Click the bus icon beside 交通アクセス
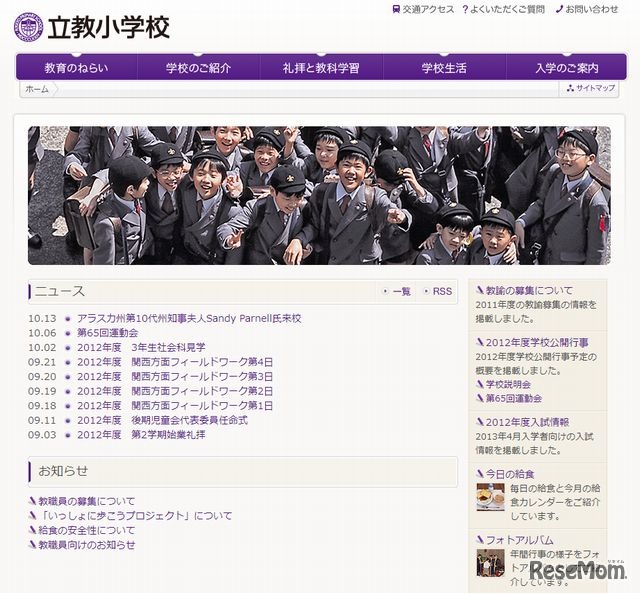 [396, 9]
